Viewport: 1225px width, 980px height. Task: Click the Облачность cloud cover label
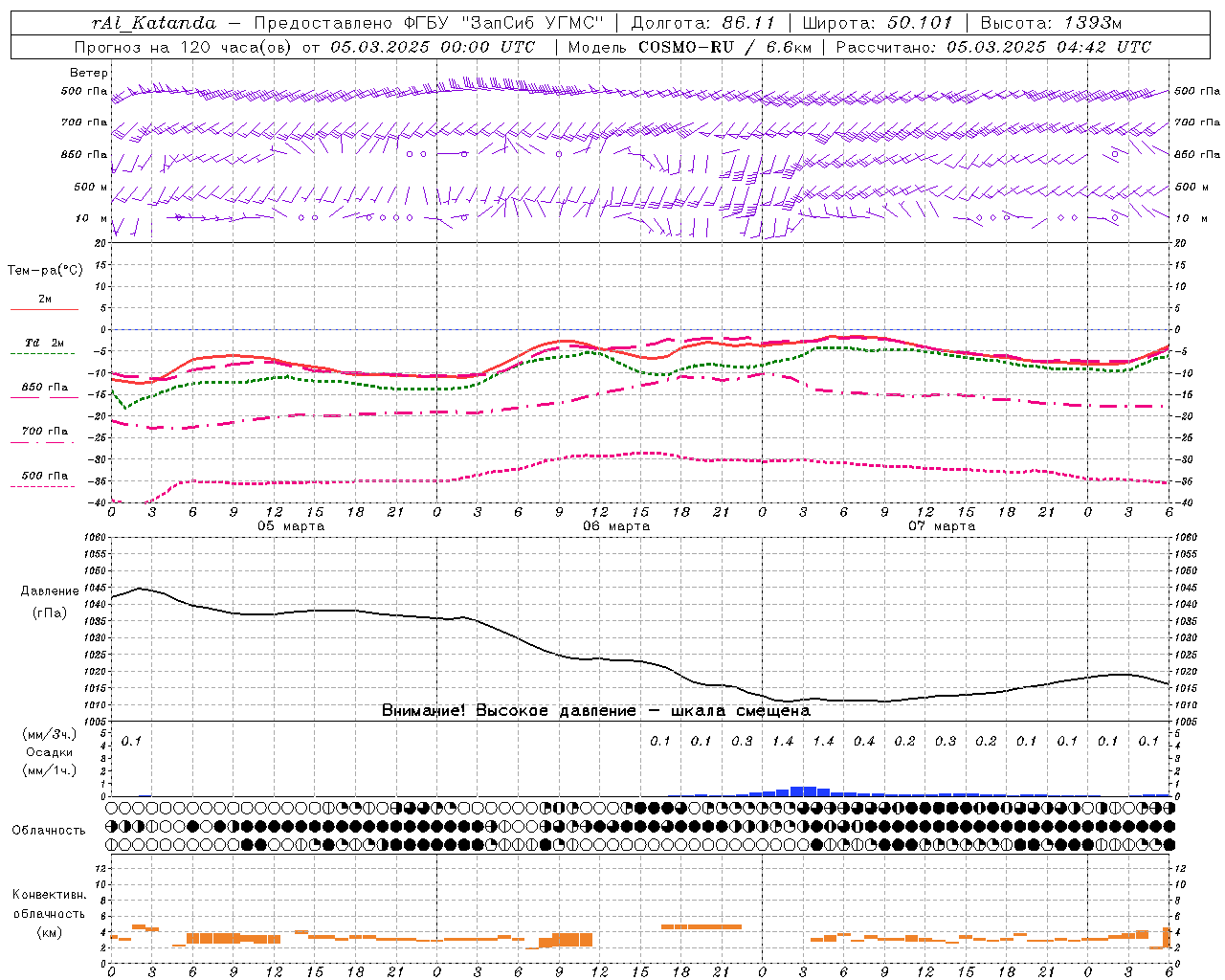click(x=49, y=830)
